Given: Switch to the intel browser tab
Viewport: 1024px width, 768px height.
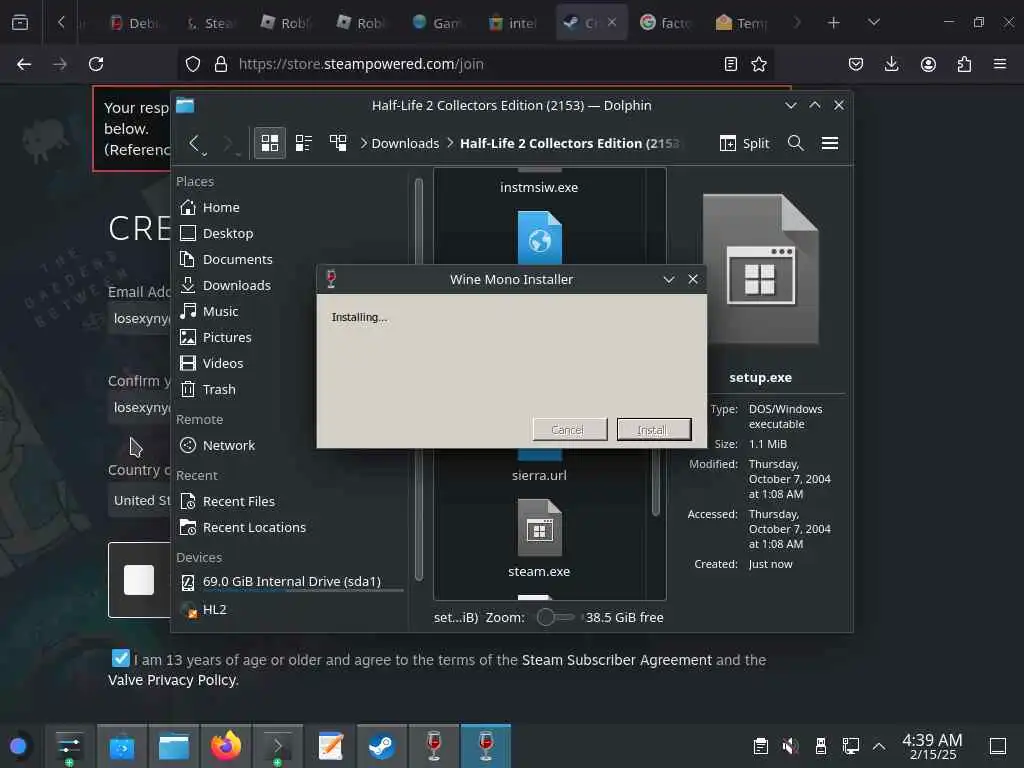Looking at the screenshot, I should pos(513,23).
